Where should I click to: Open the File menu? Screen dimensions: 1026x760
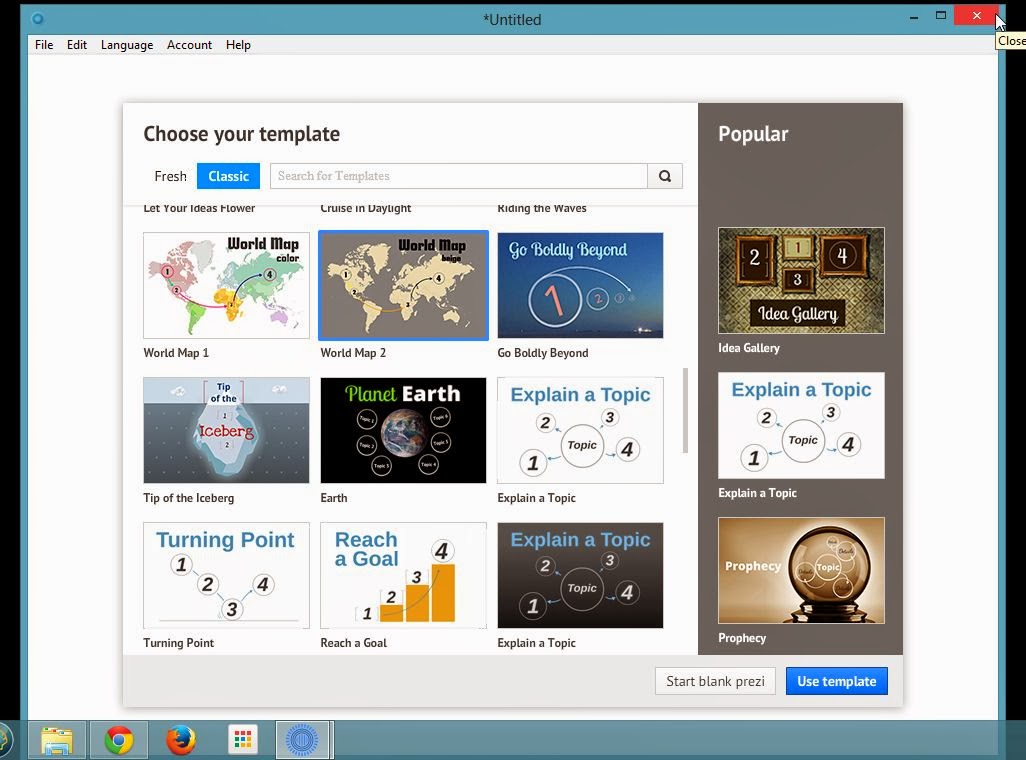pos(44,45)
